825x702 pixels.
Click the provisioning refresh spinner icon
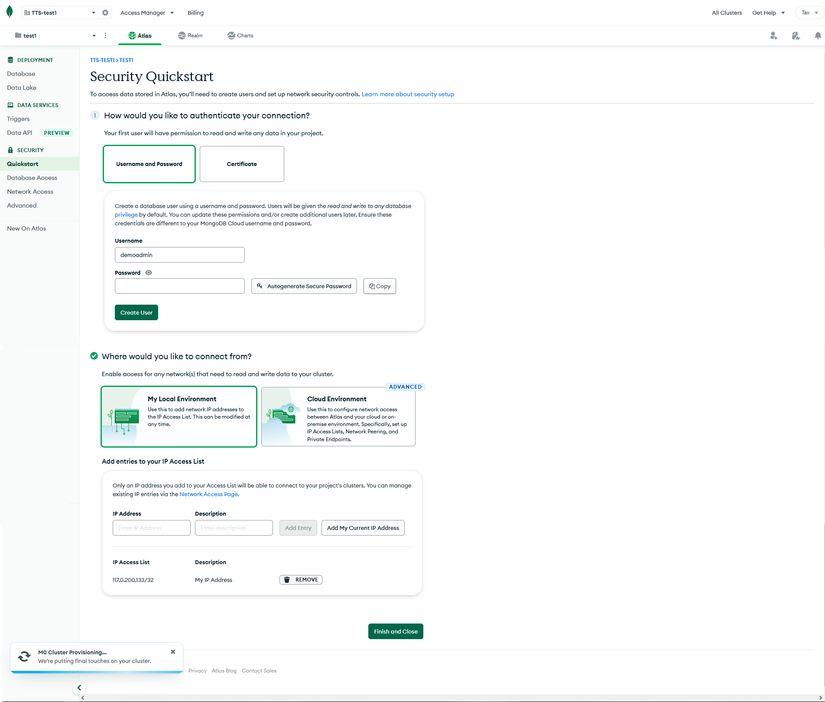pyautogui.click(x=24, y=656)
